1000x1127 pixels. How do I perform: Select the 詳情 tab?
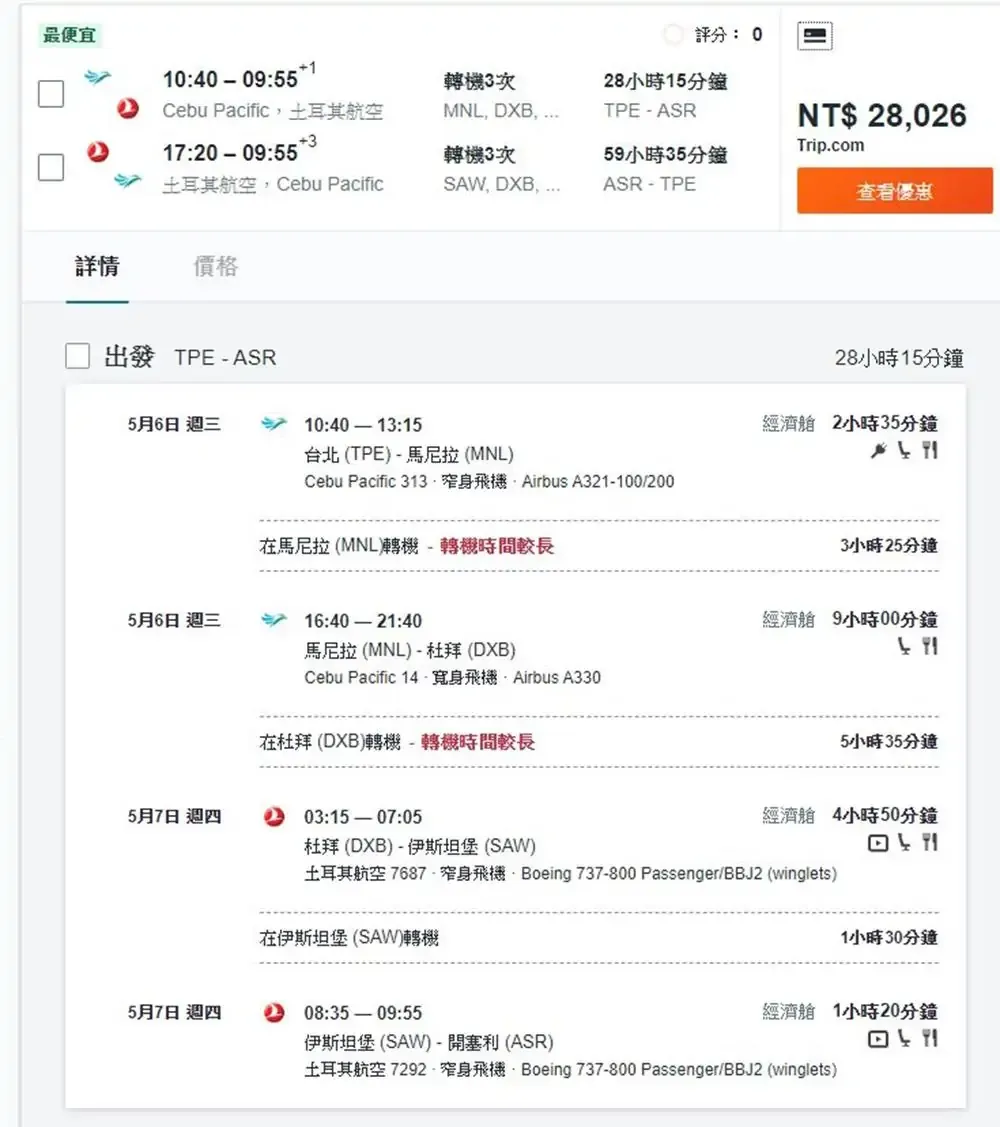pyautogui.click(x=97, y=268)
